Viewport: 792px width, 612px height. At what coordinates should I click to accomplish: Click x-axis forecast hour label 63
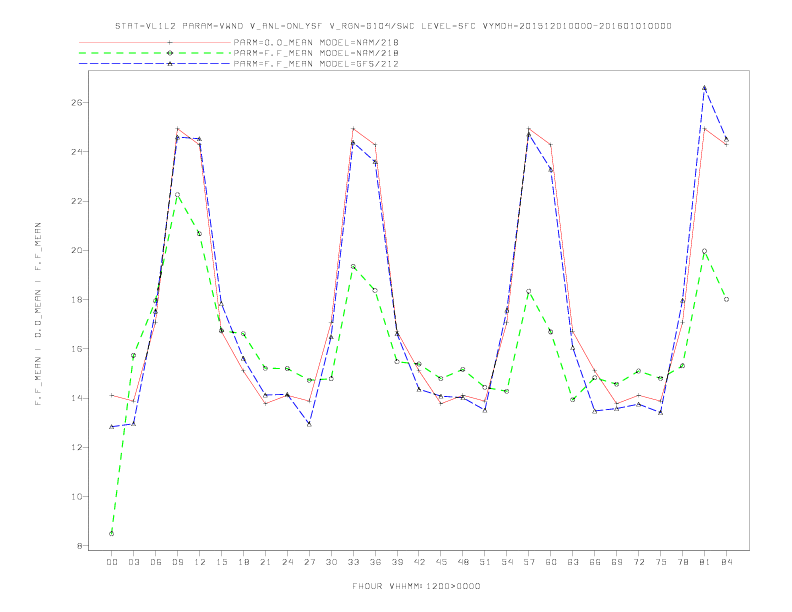click(x=573, y=562)
